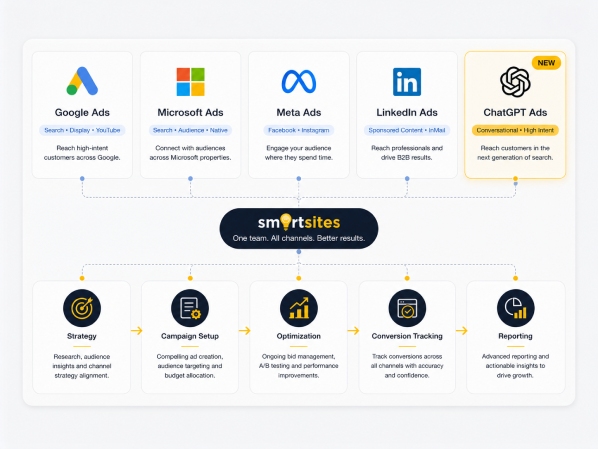Click 'One team. All channels. Better results.' tagline
The image size is (598, 449).
(299, 238)
